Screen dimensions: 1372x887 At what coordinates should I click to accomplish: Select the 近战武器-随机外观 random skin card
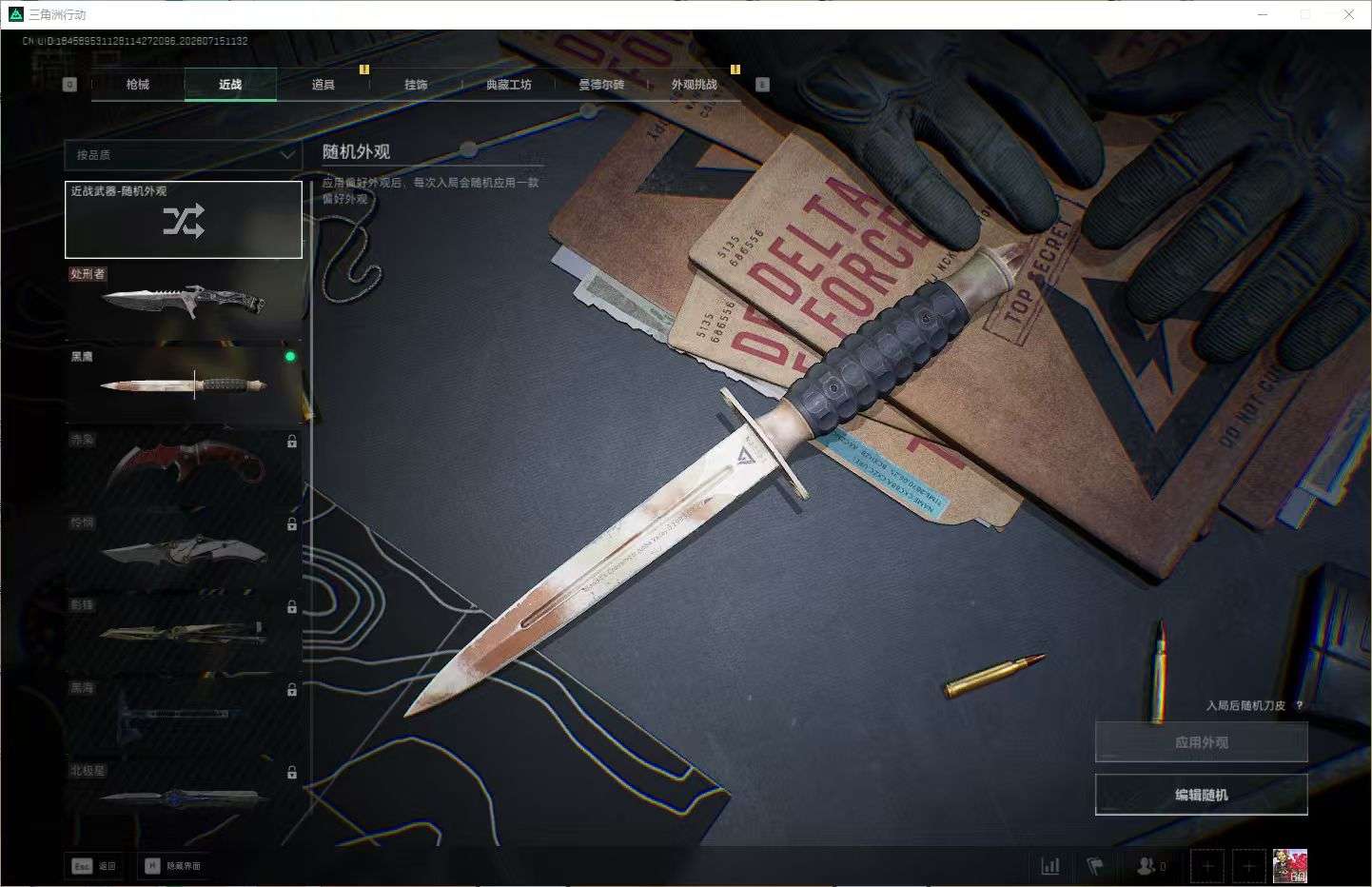click(x=184, y=220)
